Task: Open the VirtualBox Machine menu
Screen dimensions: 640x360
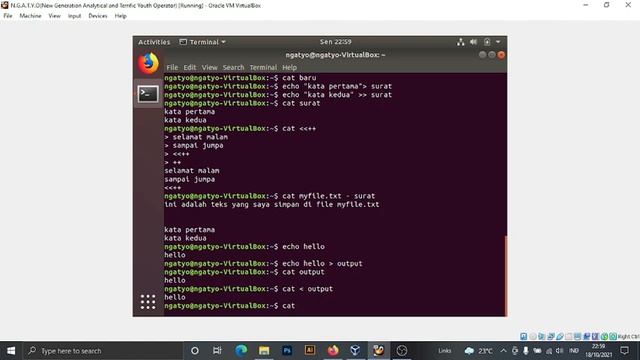Action: pyautogui.click(x=31, y=16)
